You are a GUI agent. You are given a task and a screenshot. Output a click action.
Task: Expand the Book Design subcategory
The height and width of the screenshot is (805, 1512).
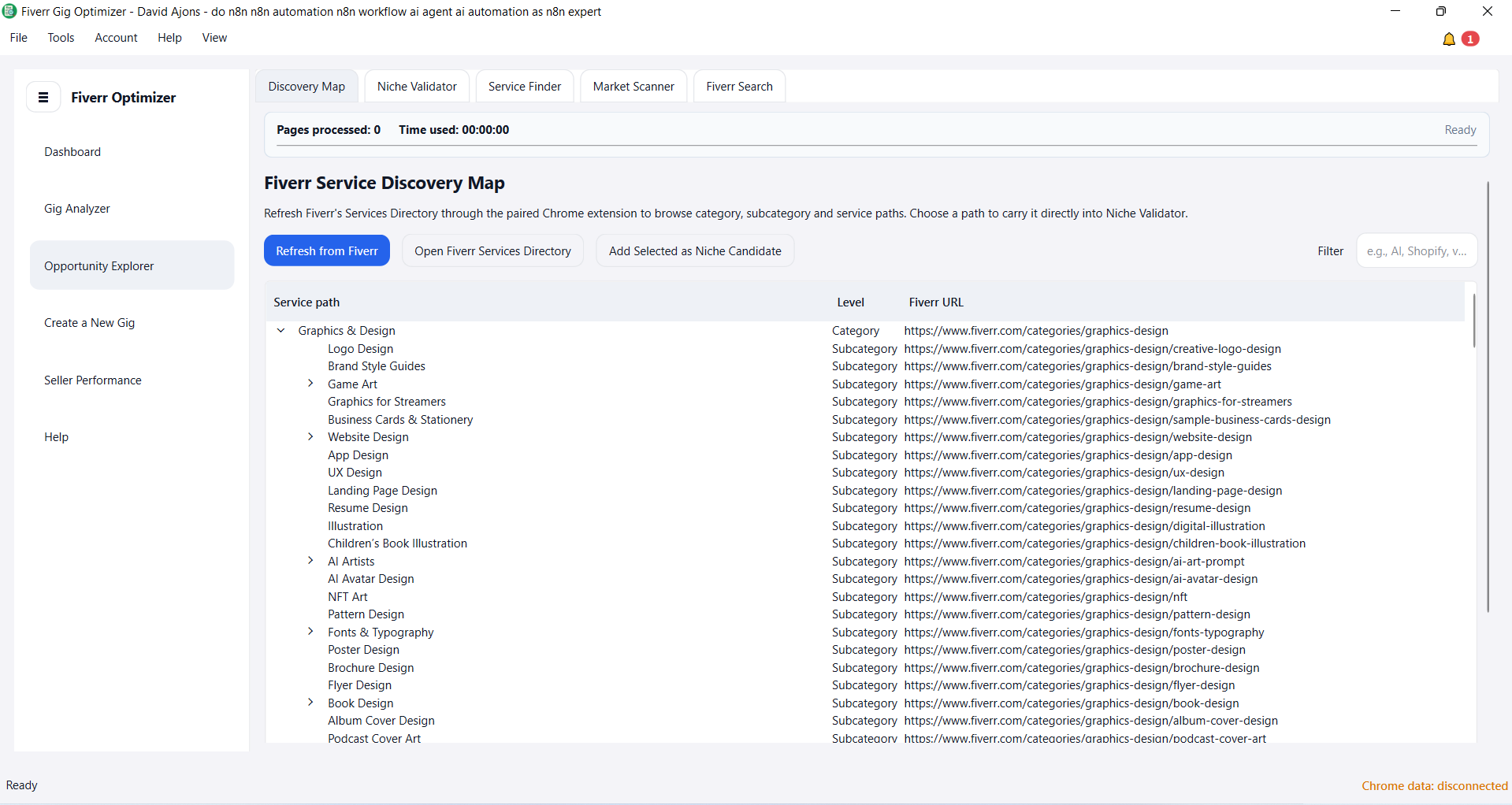click(310, 703)
